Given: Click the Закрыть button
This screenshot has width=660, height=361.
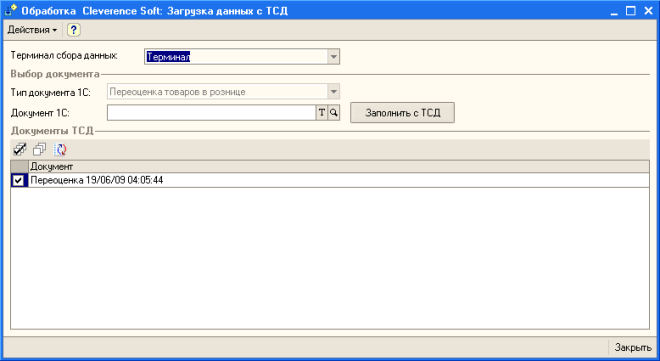Looking at the screenshot, I should 633,348.
